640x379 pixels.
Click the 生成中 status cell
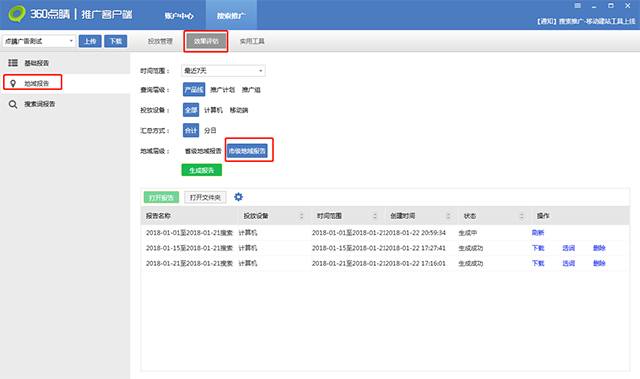[468, 233]
